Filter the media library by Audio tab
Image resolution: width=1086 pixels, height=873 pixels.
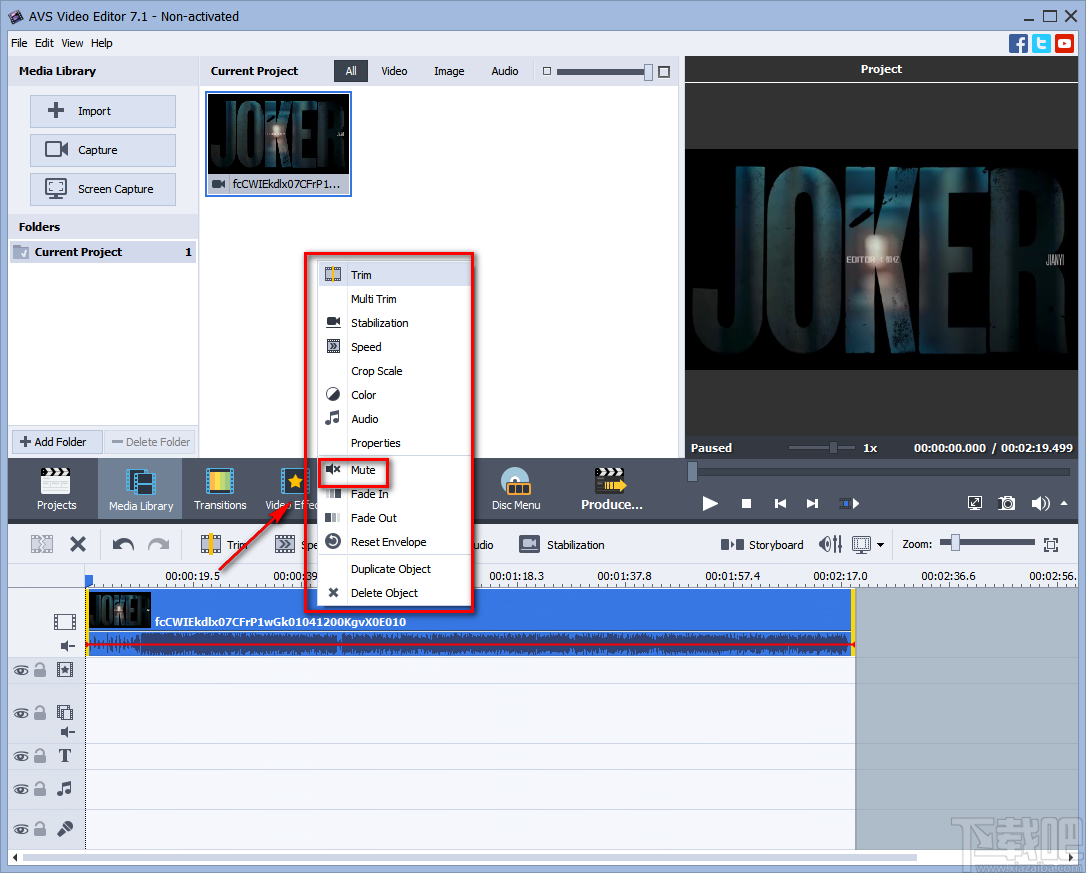(504, 71)
